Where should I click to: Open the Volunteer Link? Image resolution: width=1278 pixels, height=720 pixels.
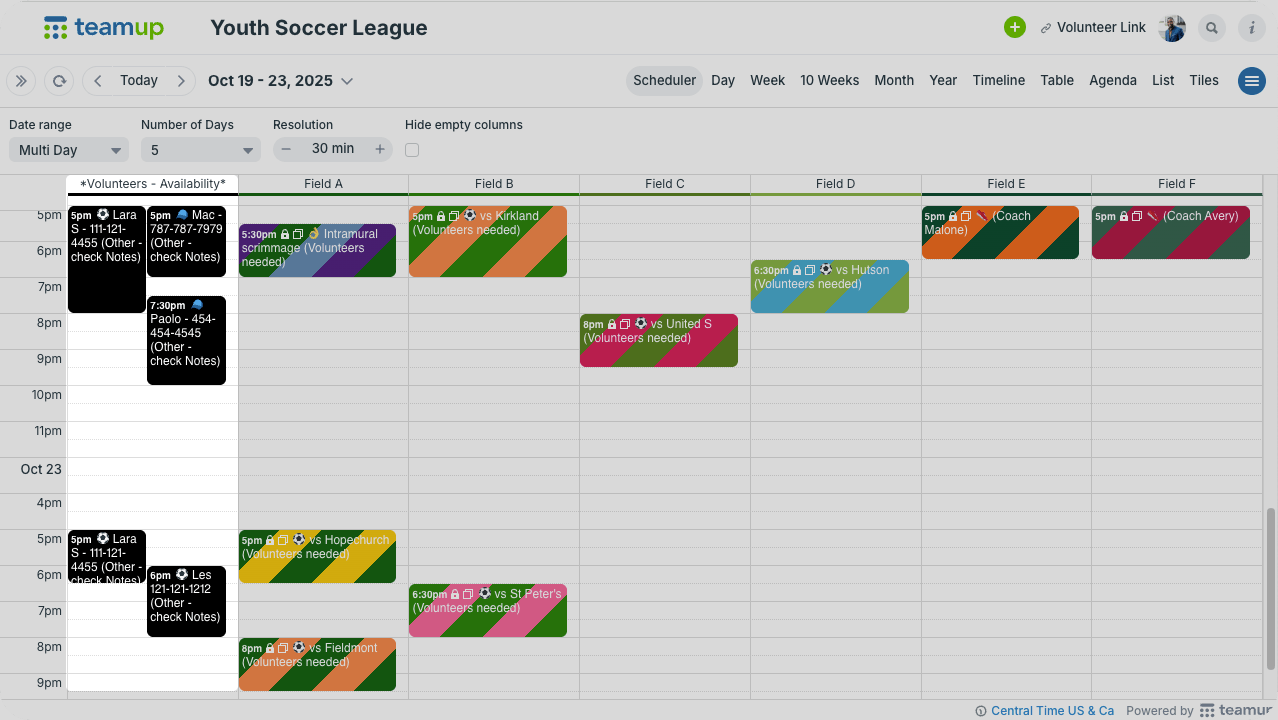1093,28
